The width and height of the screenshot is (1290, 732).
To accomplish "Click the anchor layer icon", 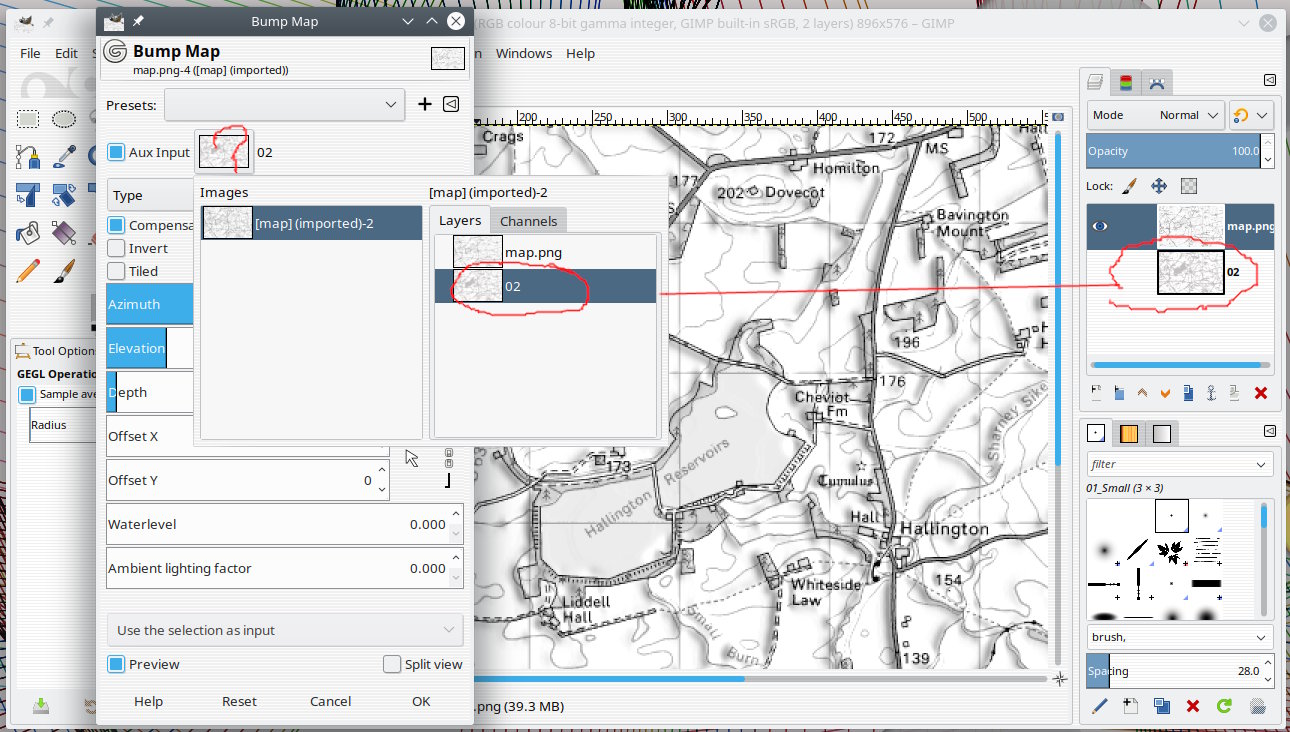I will coord(1211,393).
